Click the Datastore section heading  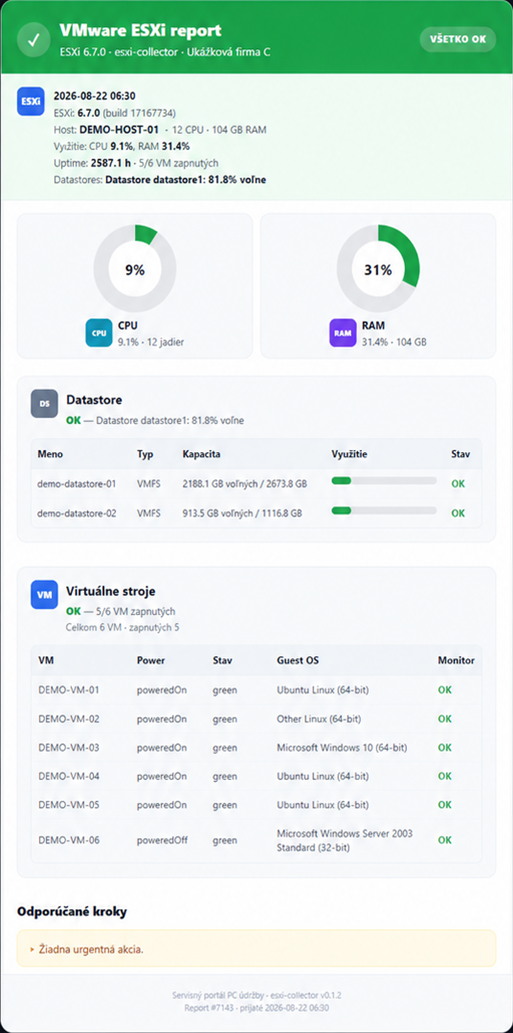[94, 399]
